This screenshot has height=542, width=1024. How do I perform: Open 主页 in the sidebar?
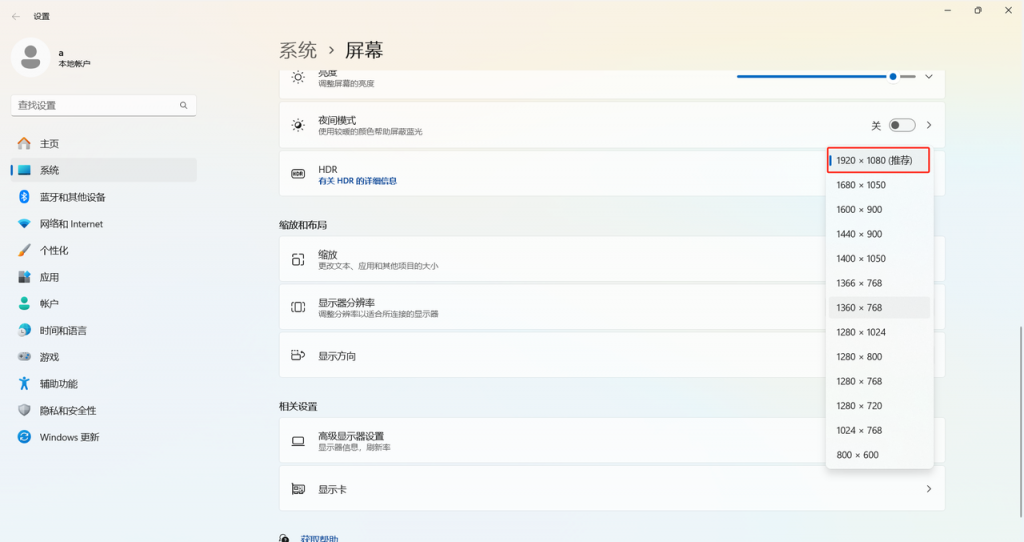(104, 143)
